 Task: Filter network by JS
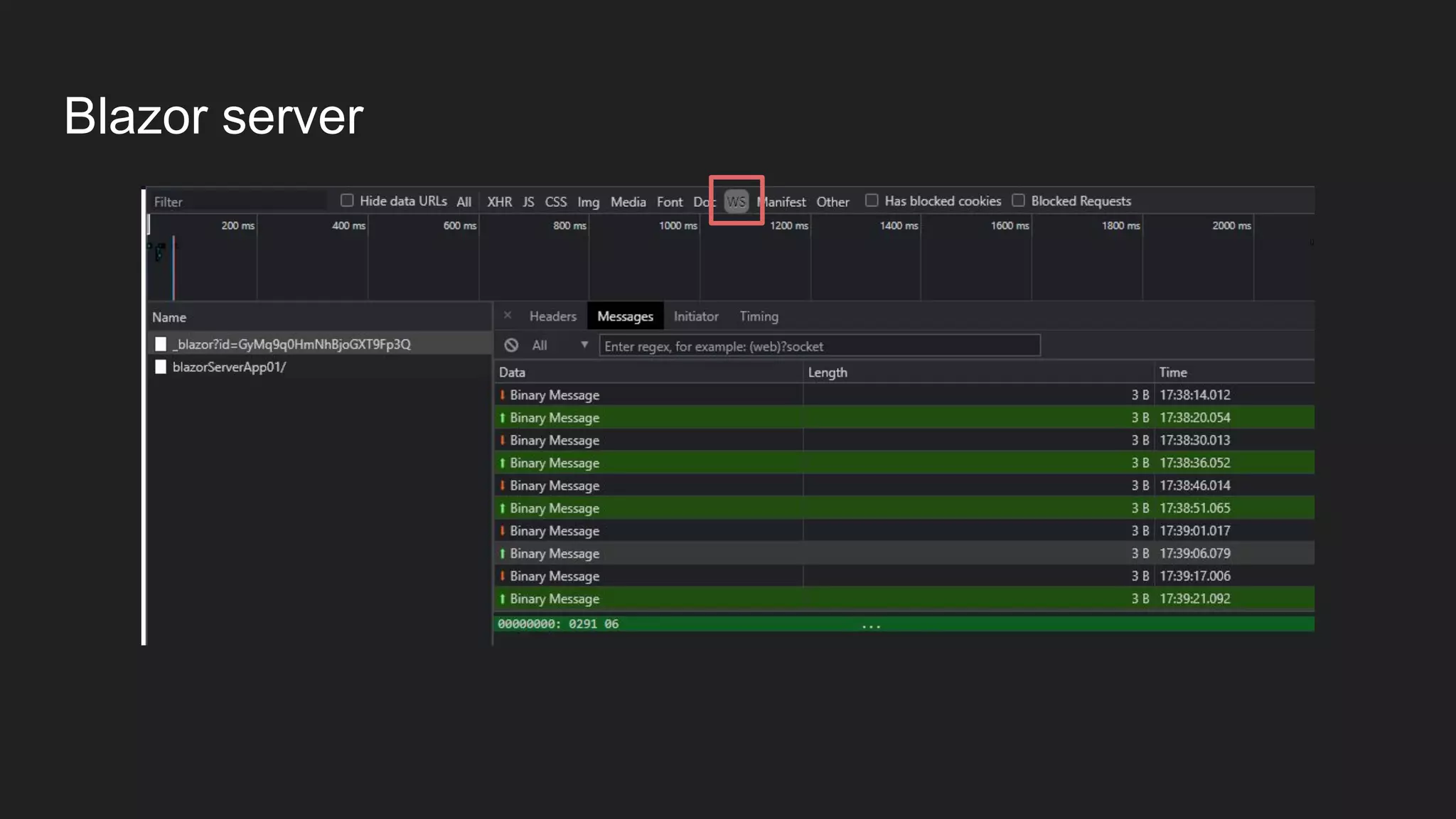click(528, 202)
